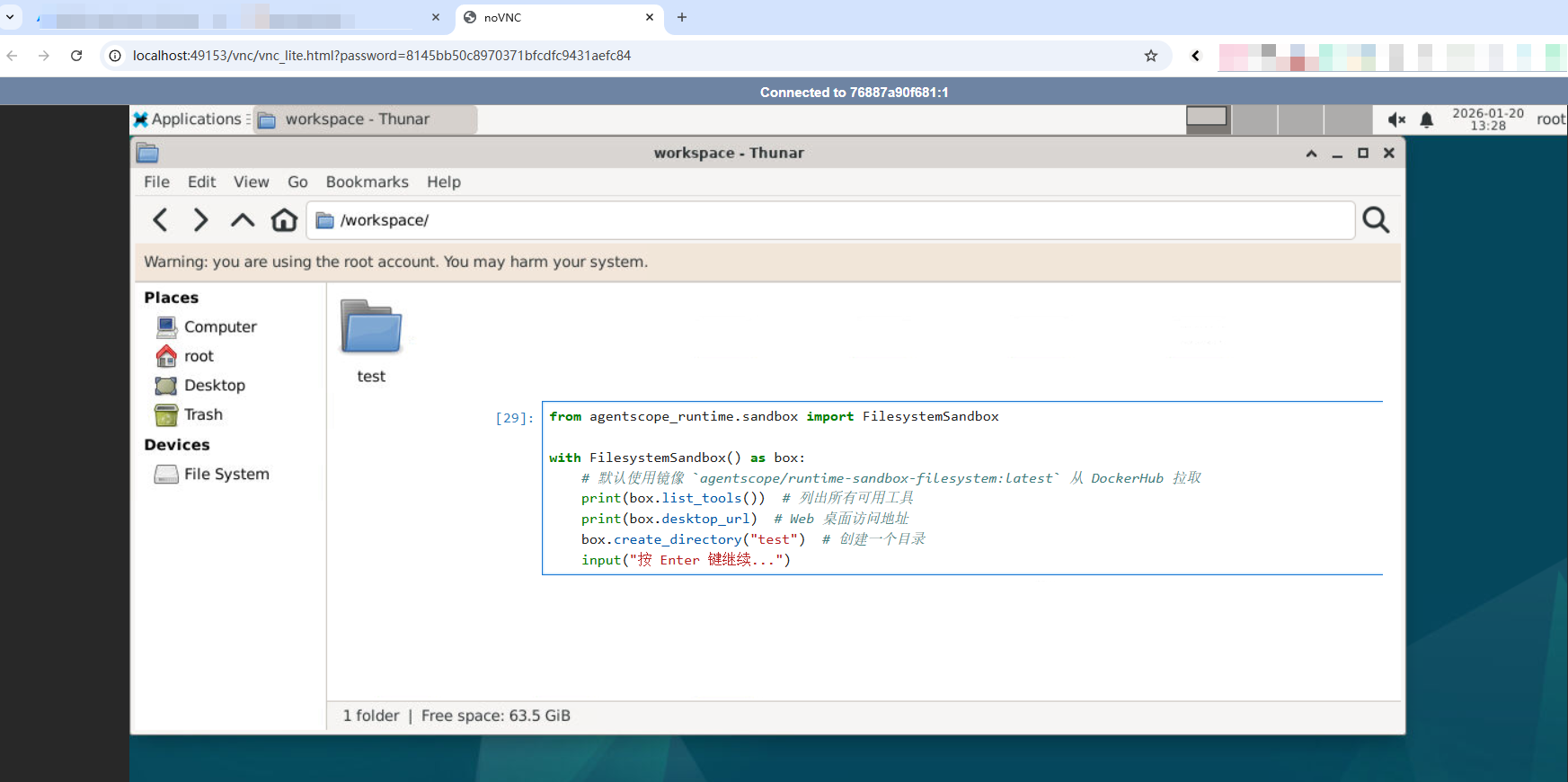Open the View menu
The image size is (1568, 782).
click(x=251, y=182)
